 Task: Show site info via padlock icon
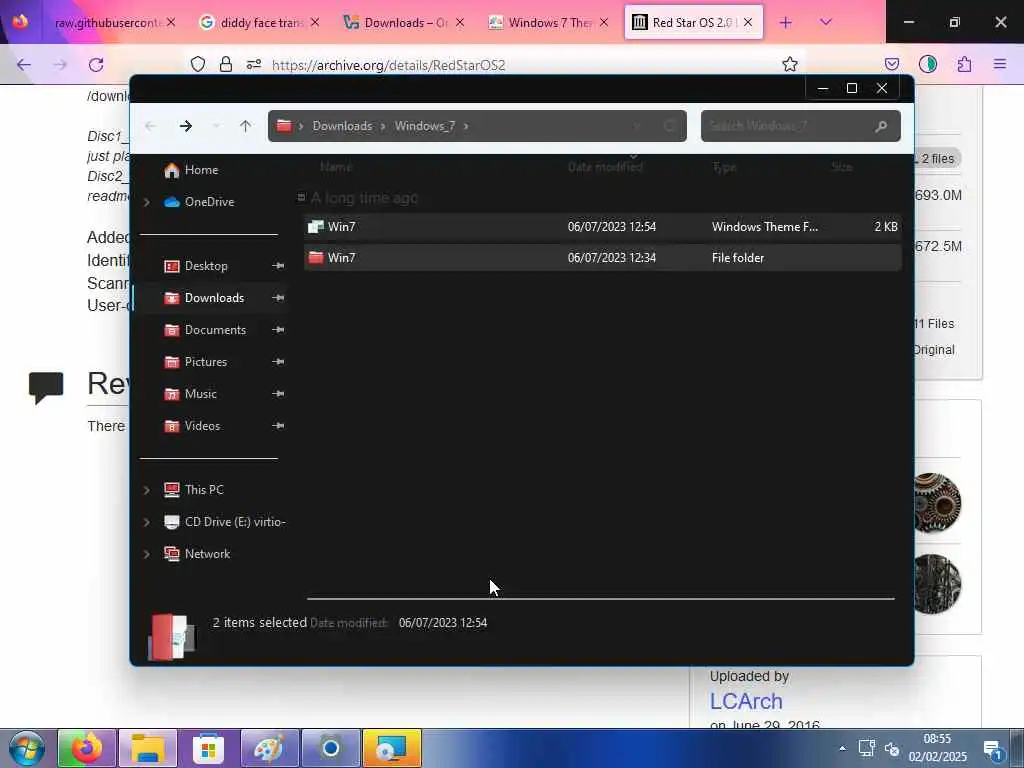pyautogui.click(x=226, y=64)
